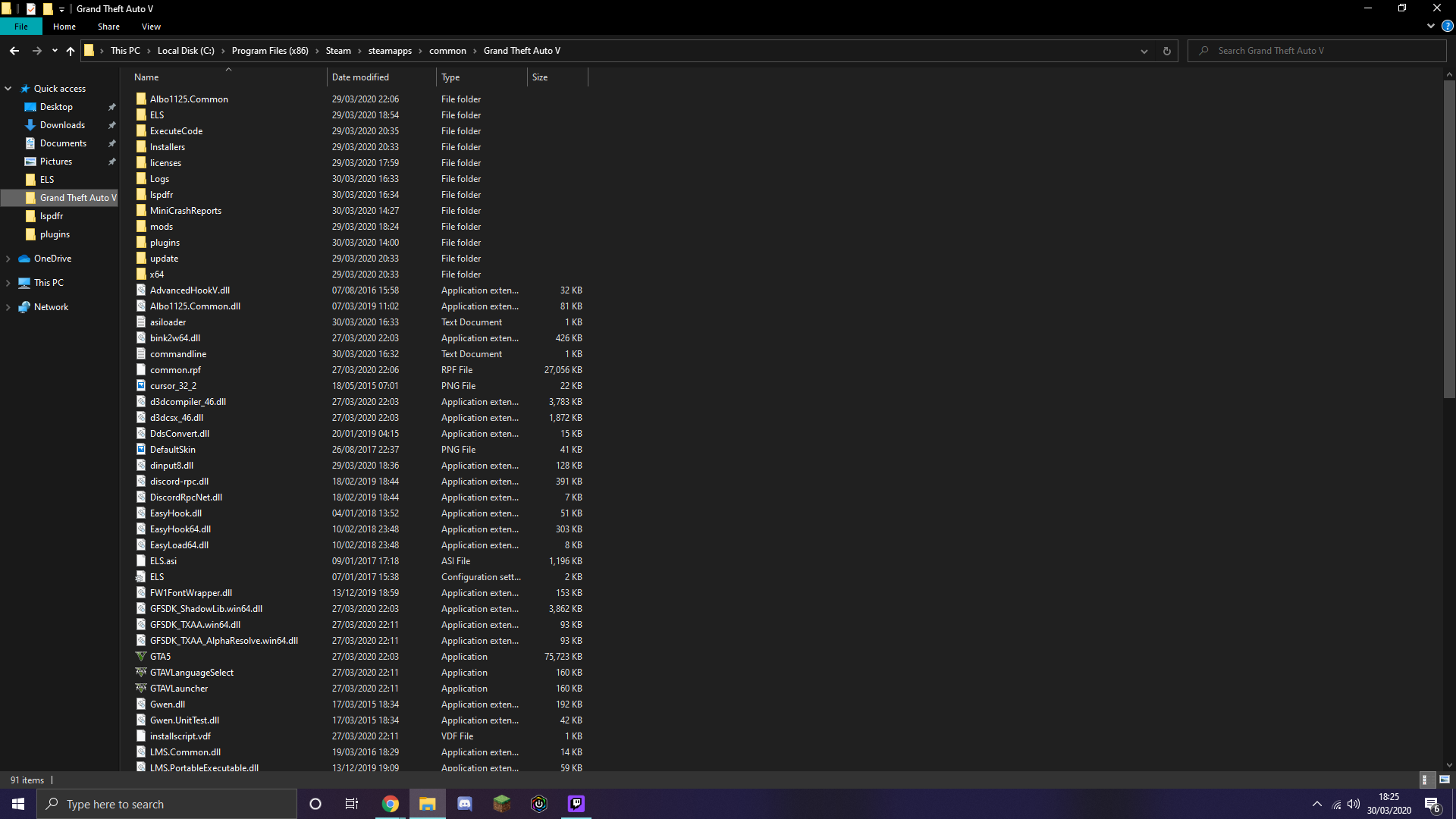The image size is (1456, 819).
Task: Switch to large icons view layout
Action: point(1444,780)
